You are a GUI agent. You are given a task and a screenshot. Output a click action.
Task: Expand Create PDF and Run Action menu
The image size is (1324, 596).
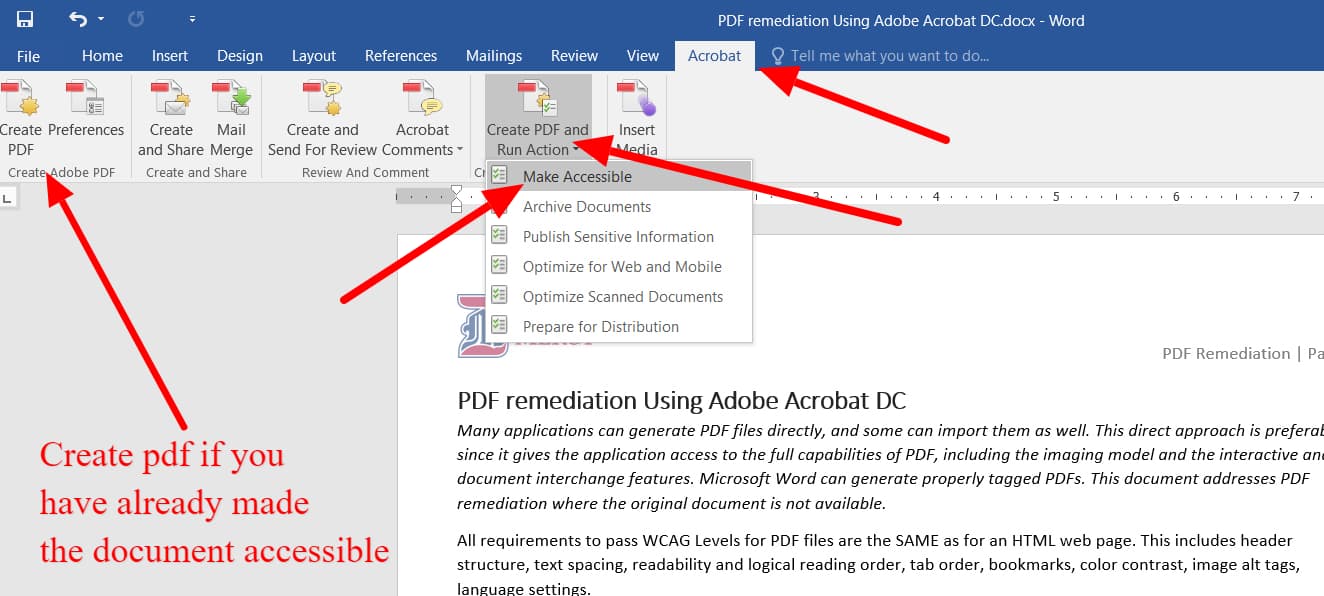[x=538, y=118]
